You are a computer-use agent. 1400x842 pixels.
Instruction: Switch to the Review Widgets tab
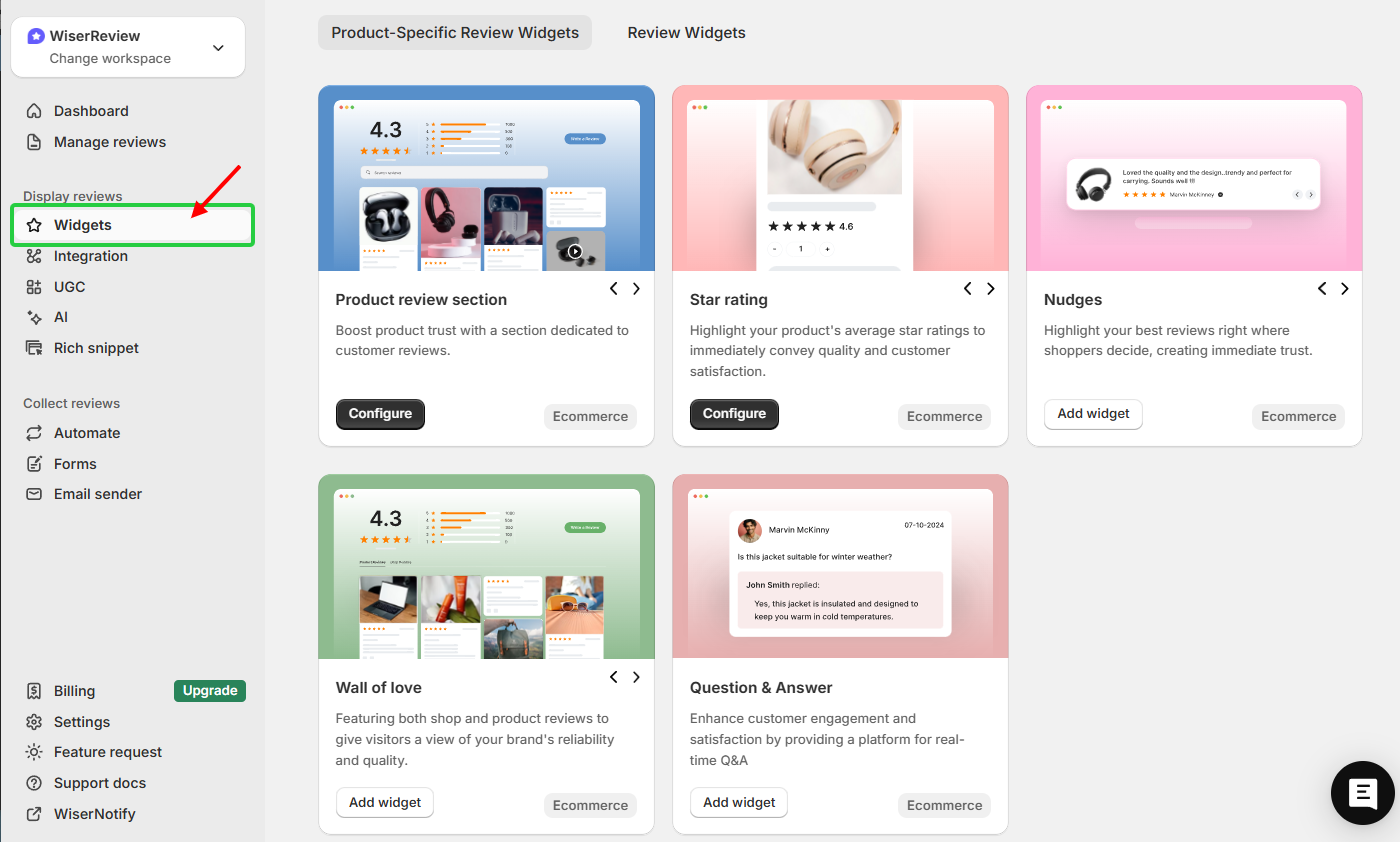686,32
